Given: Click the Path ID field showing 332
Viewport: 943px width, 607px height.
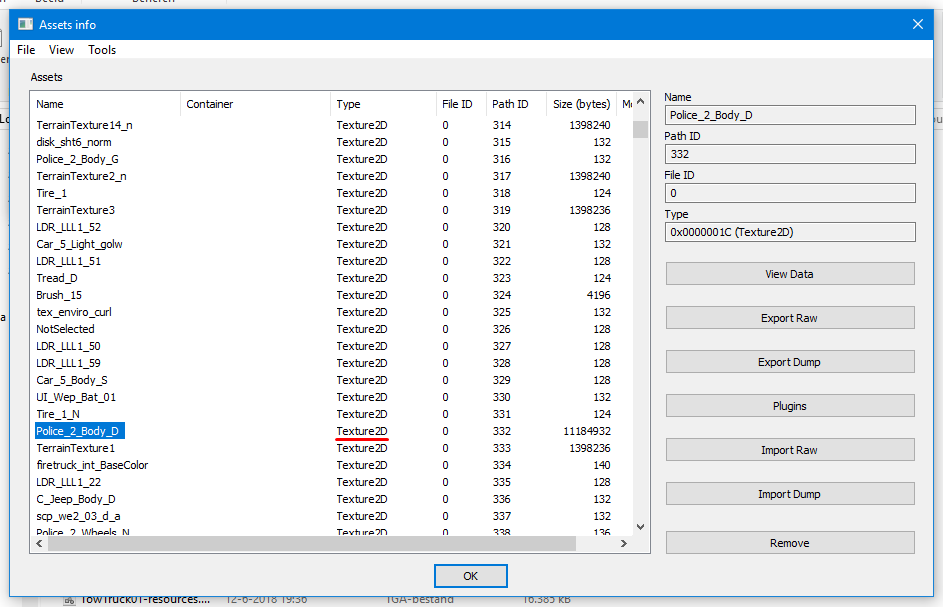Looking at the screenshot, I should point(790,154).
